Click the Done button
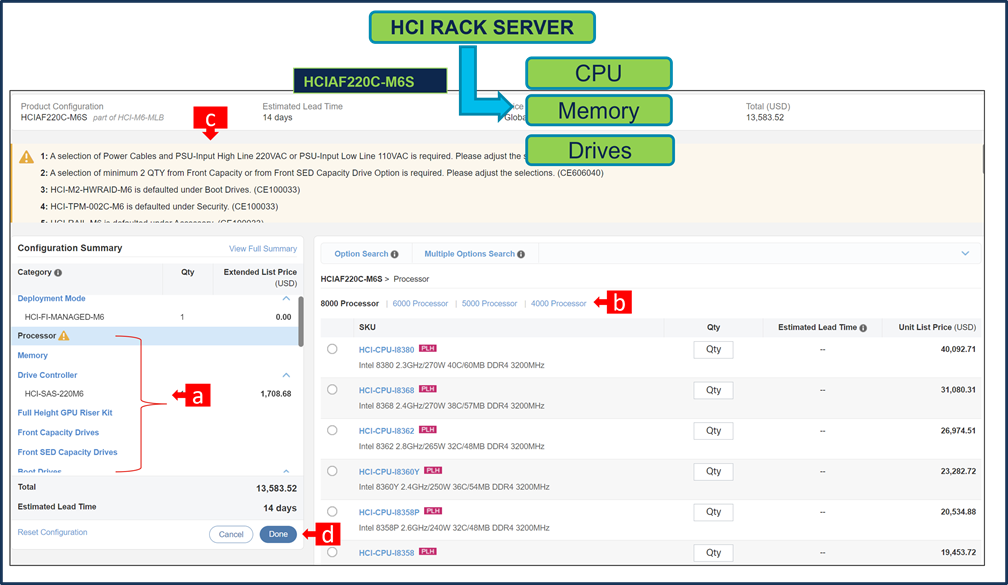Viewport: 1008px width, 585px height. pyautogui.click(x=278, y=534)
